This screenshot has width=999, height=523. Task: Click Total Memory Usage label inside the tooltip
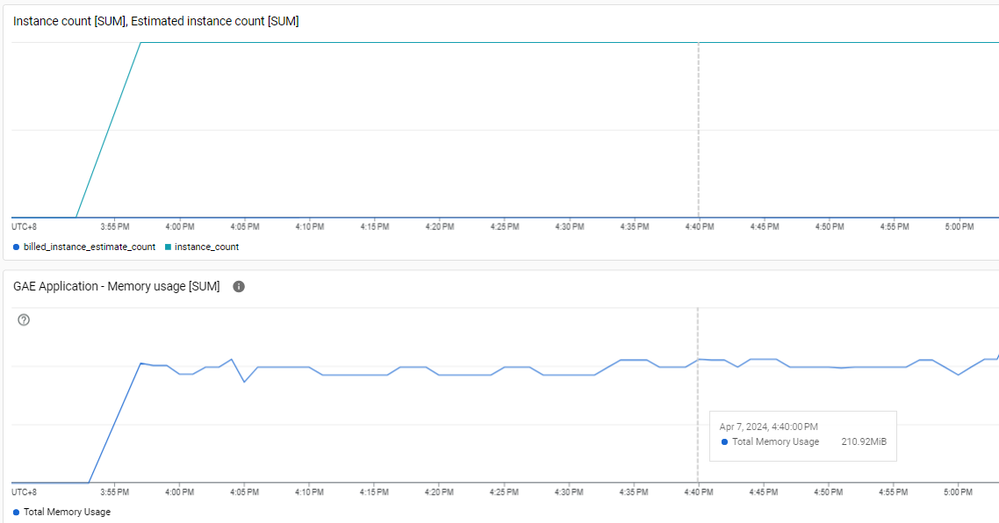tap(775, 441)
